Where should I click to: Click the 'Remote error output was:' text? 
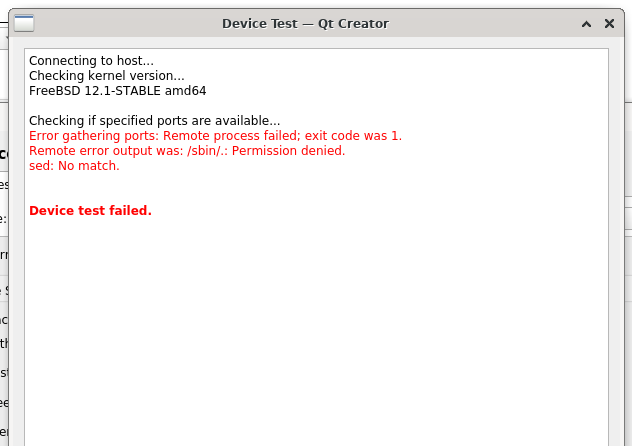[106, 151]
